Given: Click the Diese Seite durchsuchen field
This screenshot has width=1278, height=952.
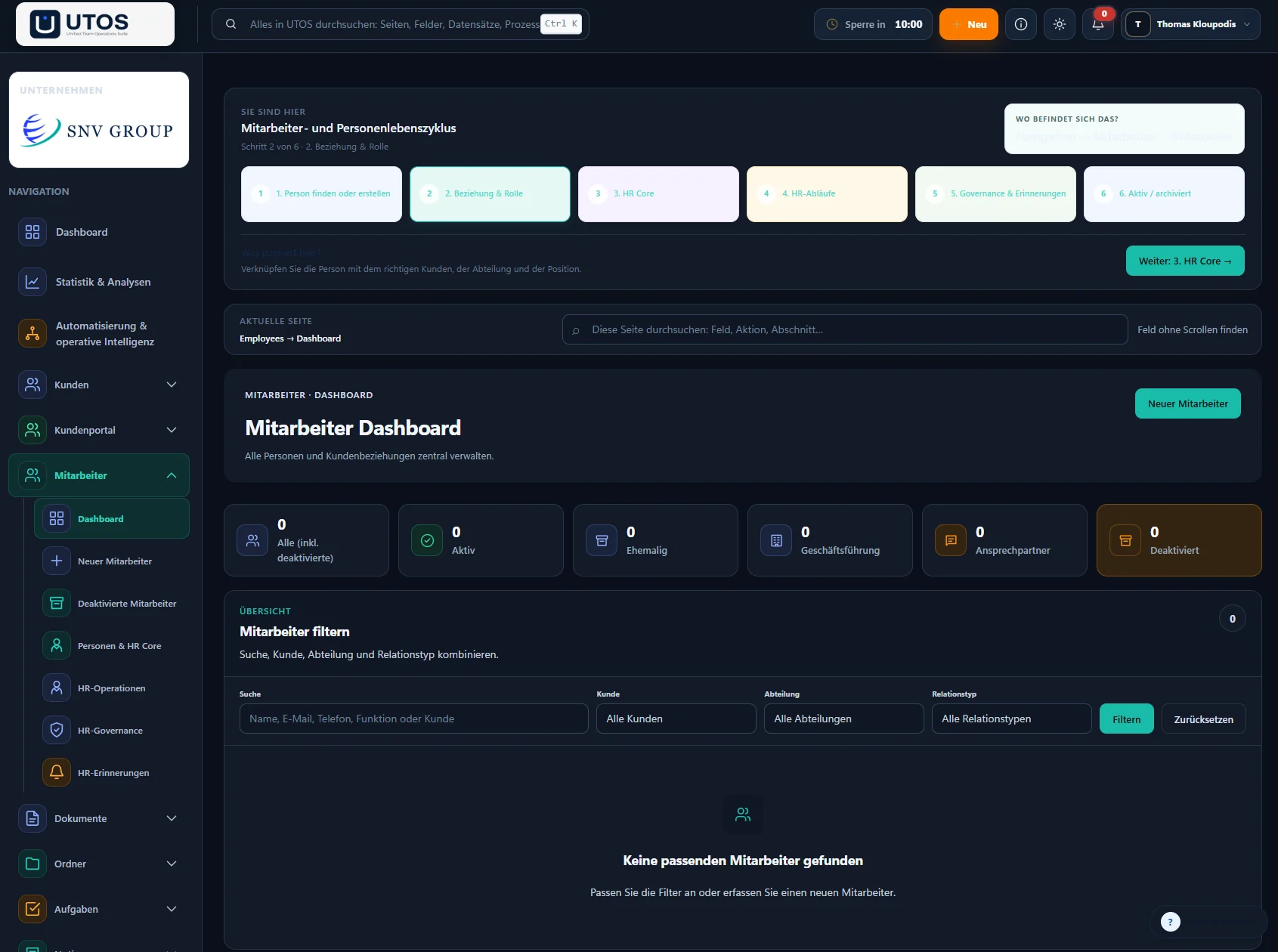Looking at the screenshot, I should click(x=845, y=329).
